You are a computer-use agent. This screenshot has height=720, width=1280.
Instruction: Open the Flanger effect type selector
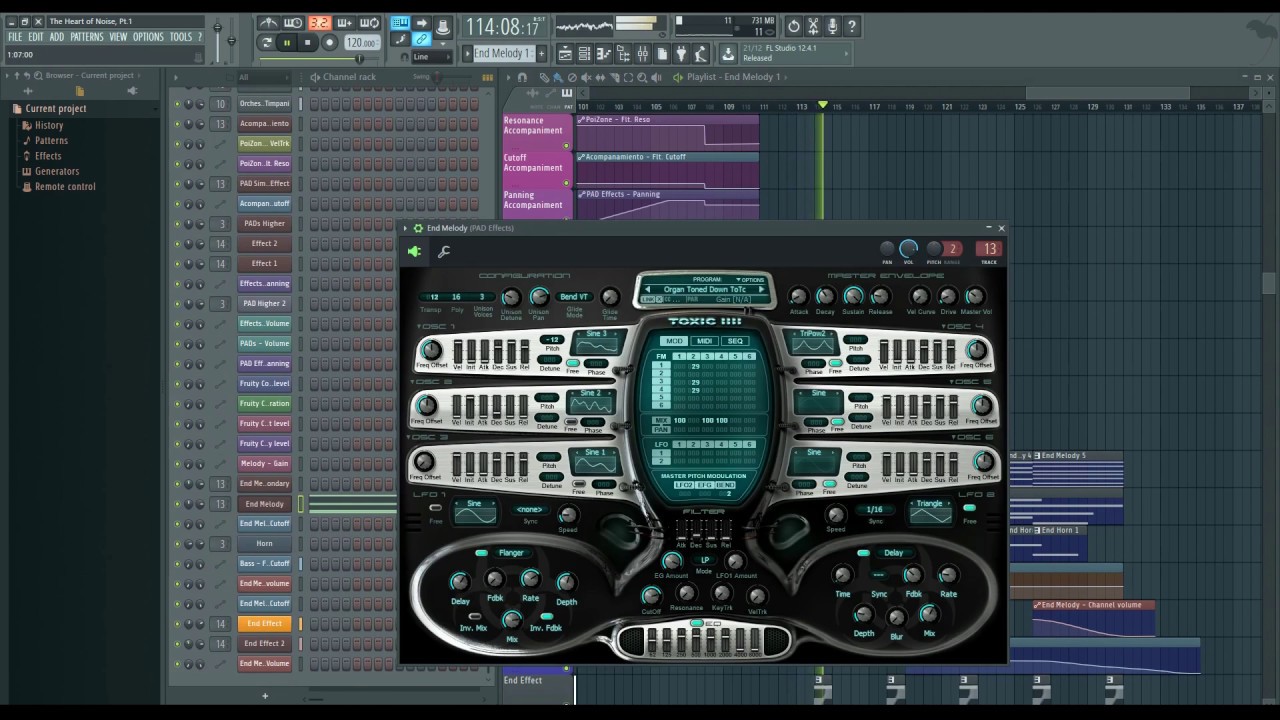pyautogui.click(x=511, y=553)
